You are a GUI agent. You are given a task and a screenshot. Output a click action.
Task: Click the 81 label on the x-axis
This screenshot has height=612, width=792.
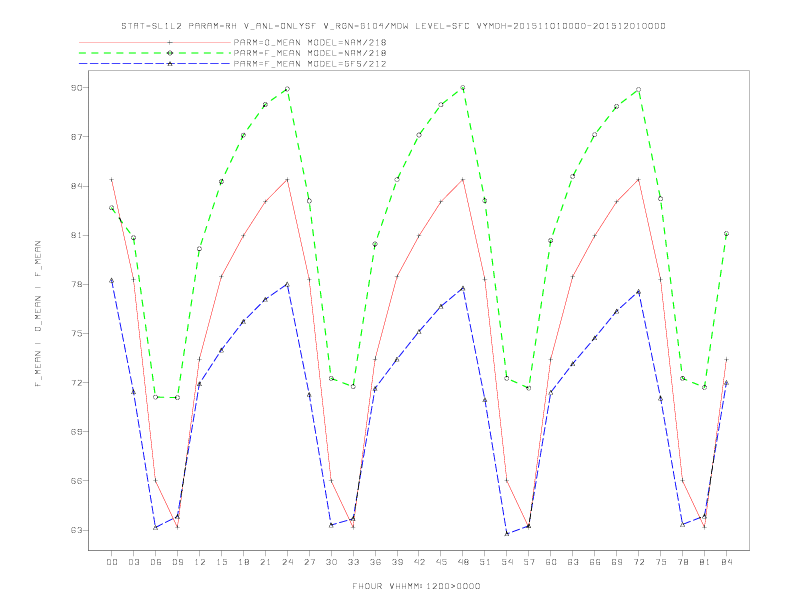click(705, 562)
